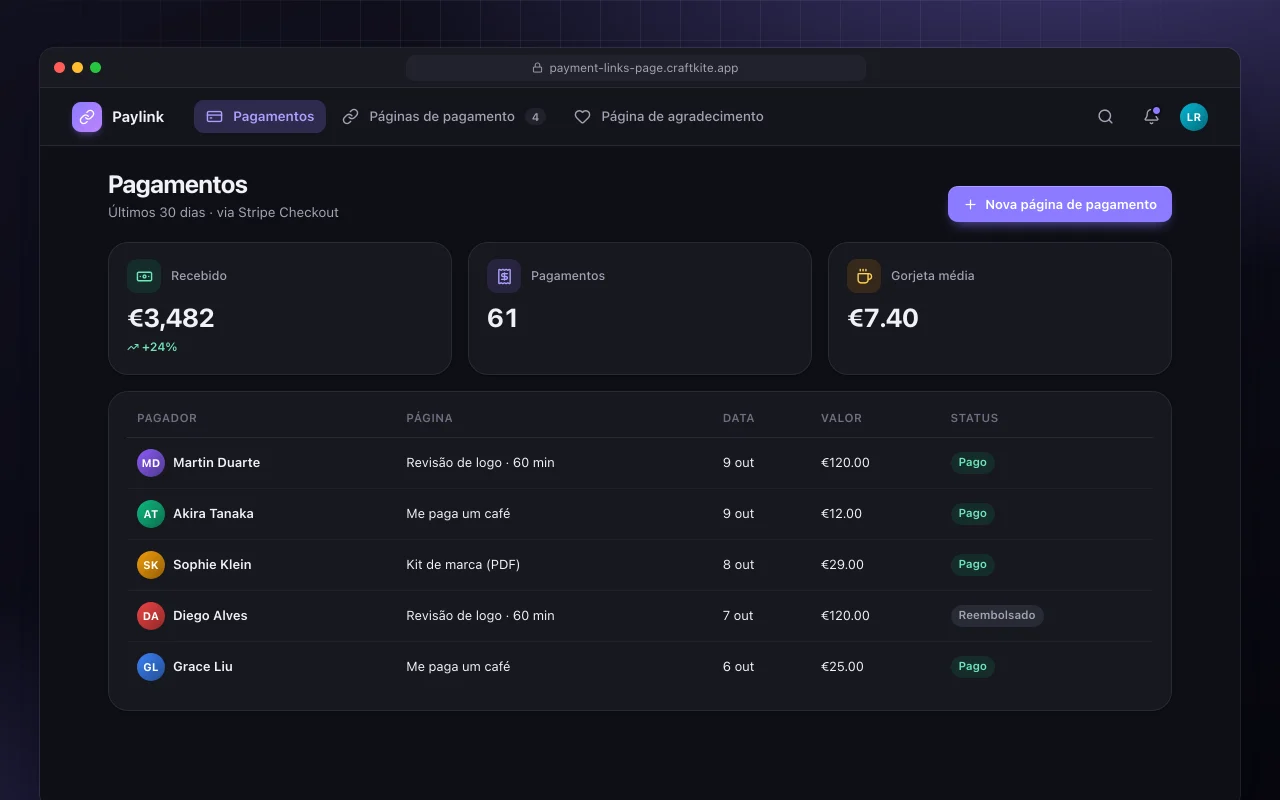Open the LR user avatar menu

pyautogui.click(x=1194, y=117)
